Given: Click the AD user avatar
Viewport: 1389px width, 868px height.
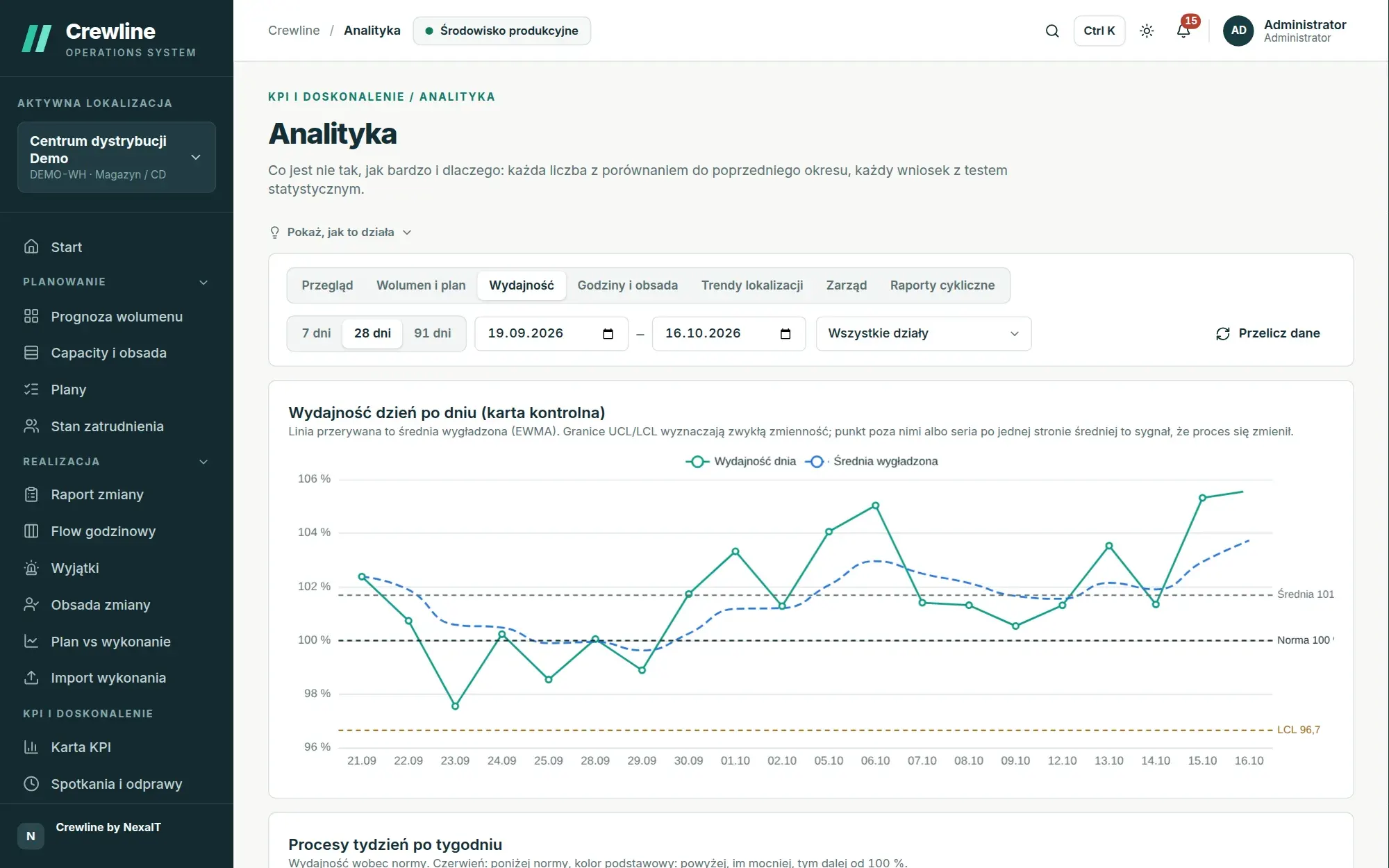Looking at the screenshot, I should click(x=1238, y=31).
